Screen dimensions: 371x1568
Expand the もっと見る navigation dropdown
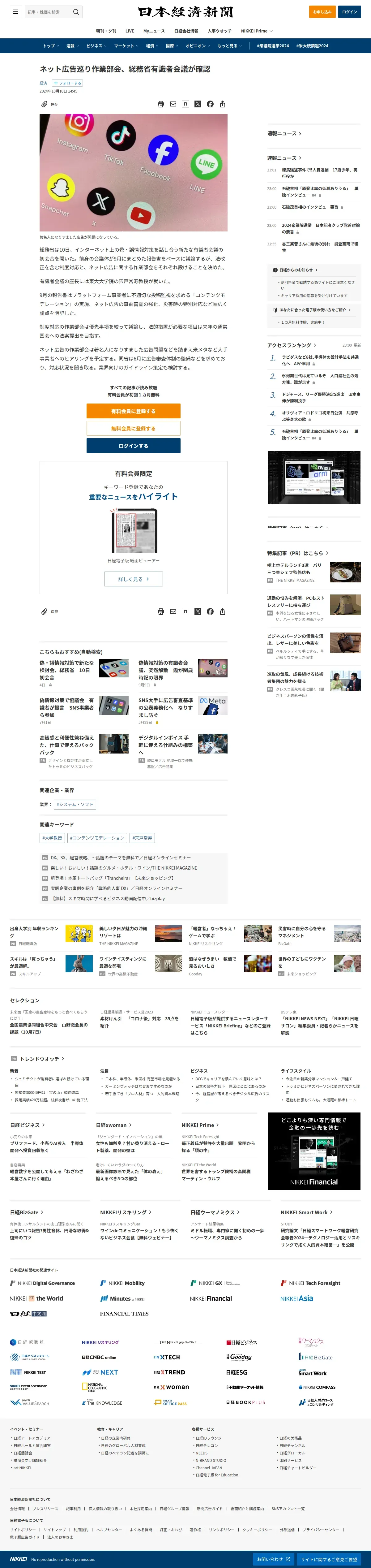coord(229,46)
